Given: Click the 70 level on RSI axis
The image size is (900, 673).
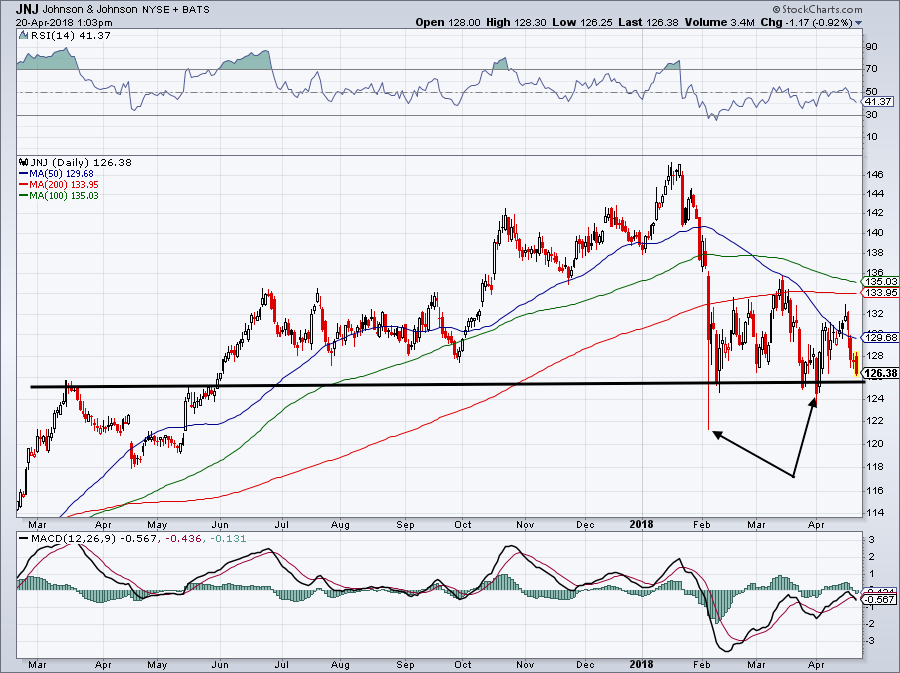Looking at the screenshot, I should point(872,69).
